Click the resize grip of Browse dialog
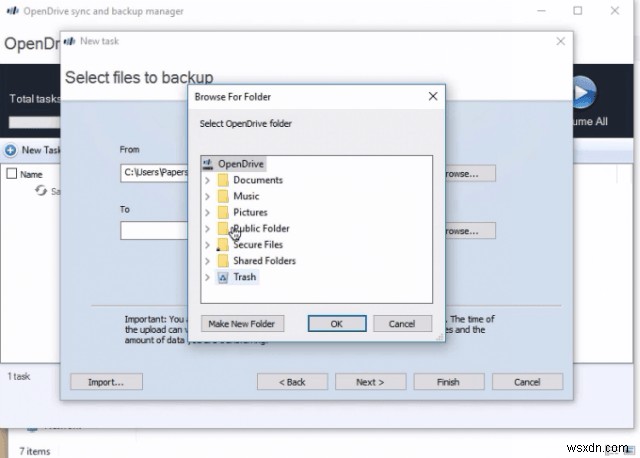Viewport: 640px width, 458px height. point(440,337)
